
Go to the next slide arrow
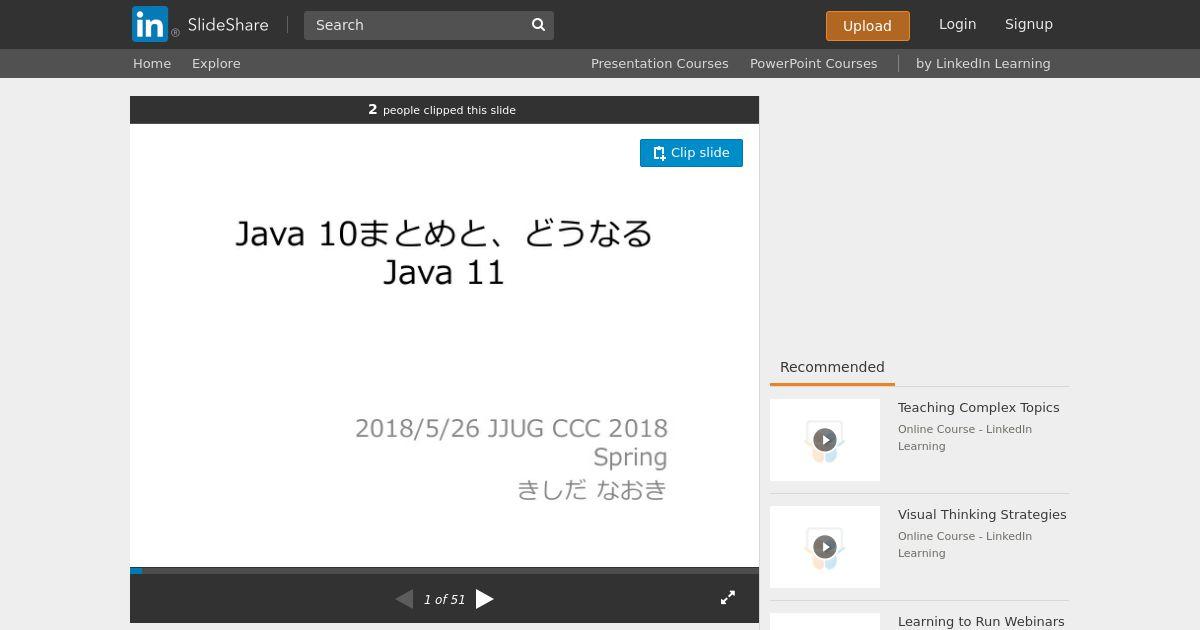(x=485, y=599)
